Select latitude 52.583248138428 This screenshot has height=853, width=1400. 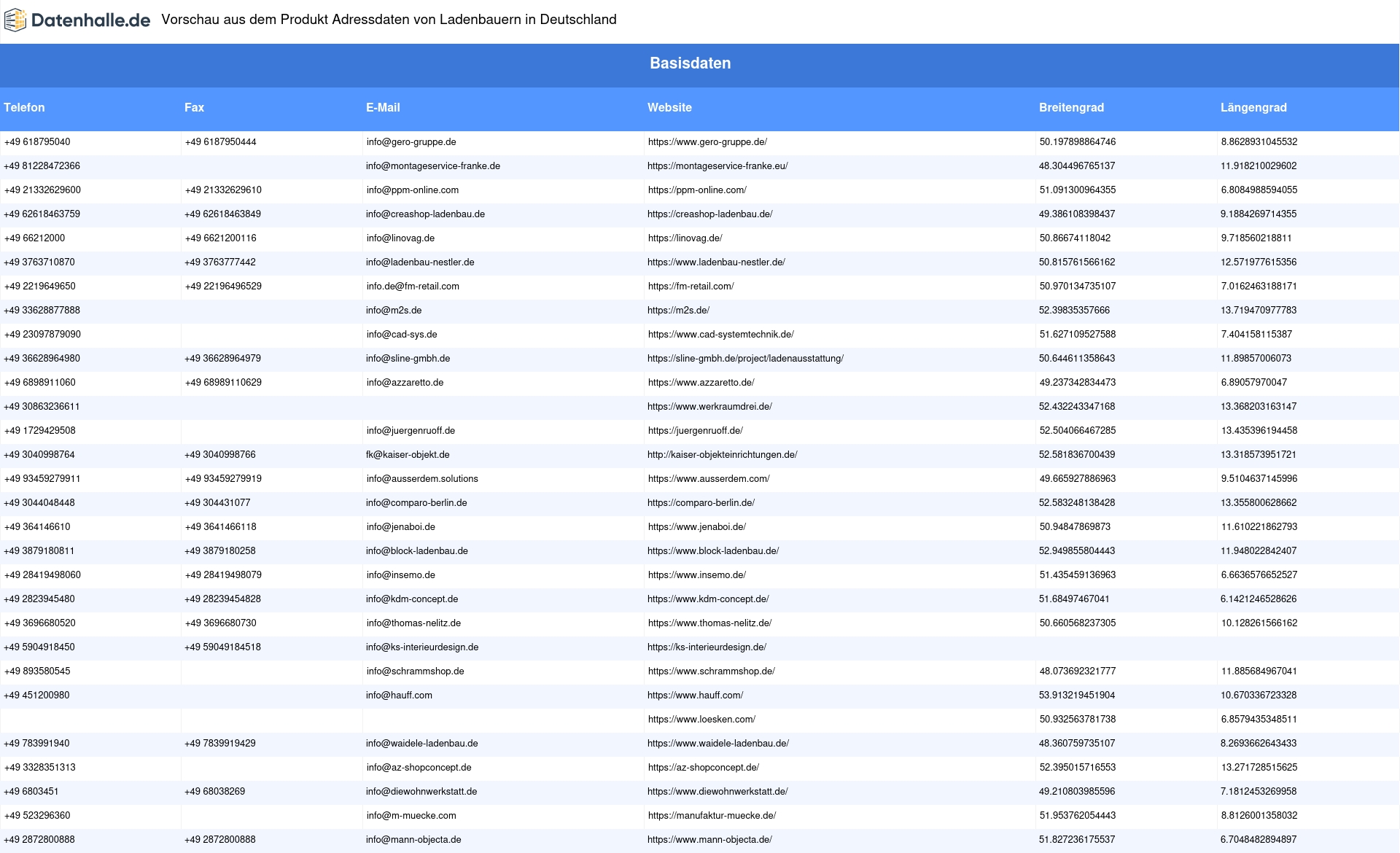point(1076,503)
